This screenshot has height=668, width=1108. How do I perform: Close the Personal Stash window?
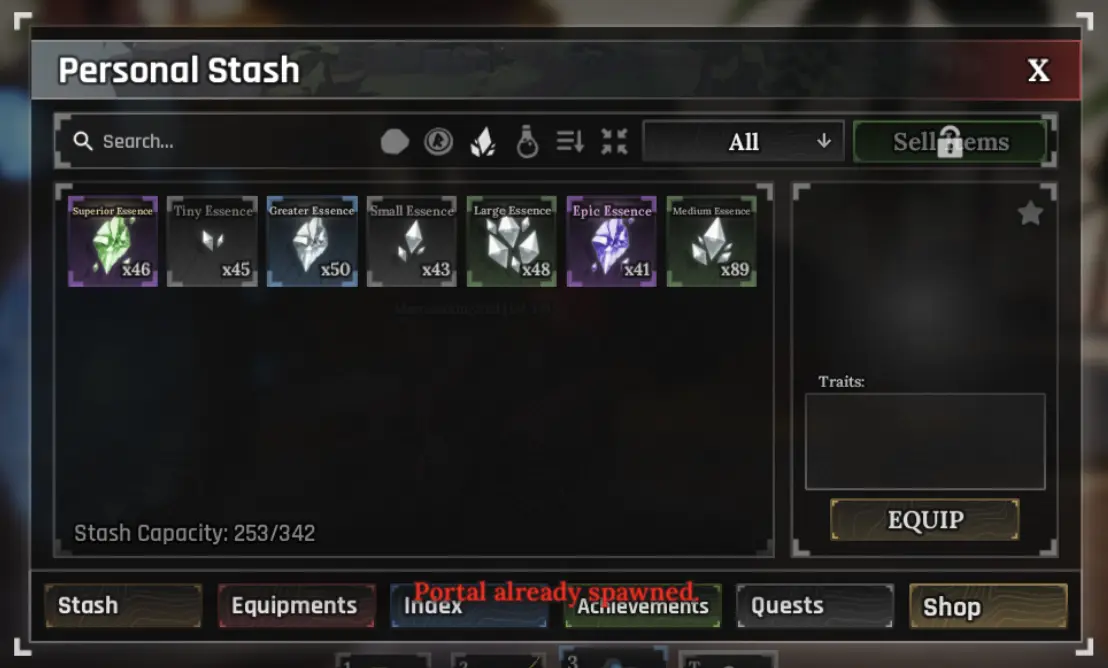[x=1038, y=70]
